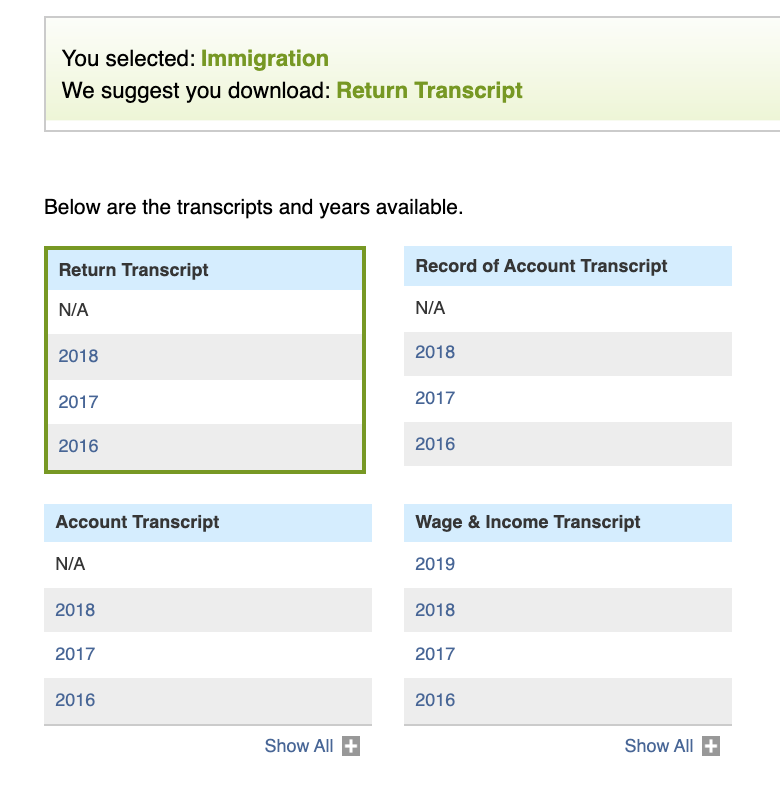Open the 2018 Return Transcript
This screenshot has height=794, width=780.
coord(79,356)
